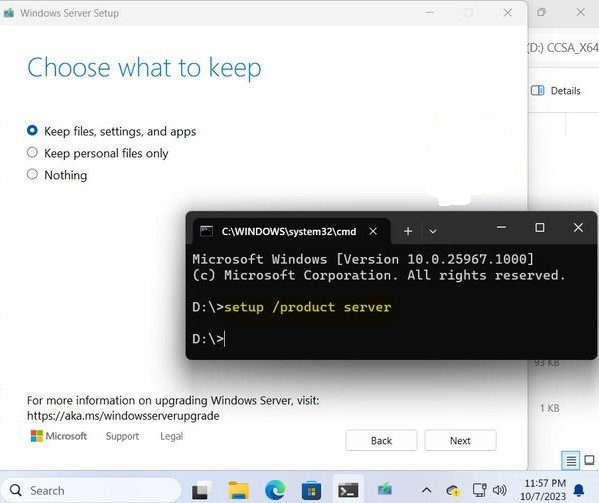Screen dimensions: 599x503
Task: Show hidden system tray icons chevron
Action: pos(427,490)
